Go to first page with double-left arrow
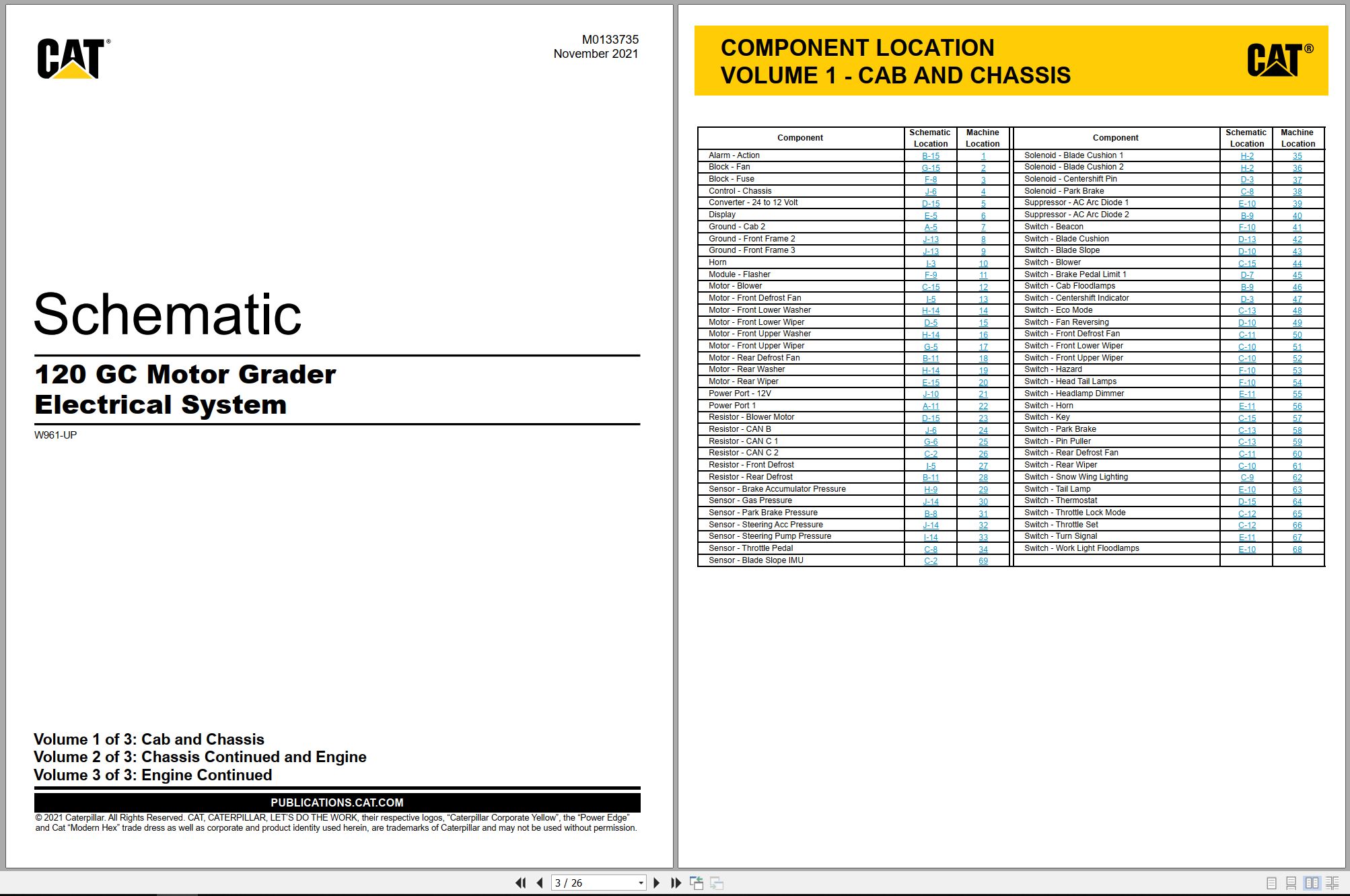Image resolution: width=1350 pixels, height=896 pixels. 521,883
